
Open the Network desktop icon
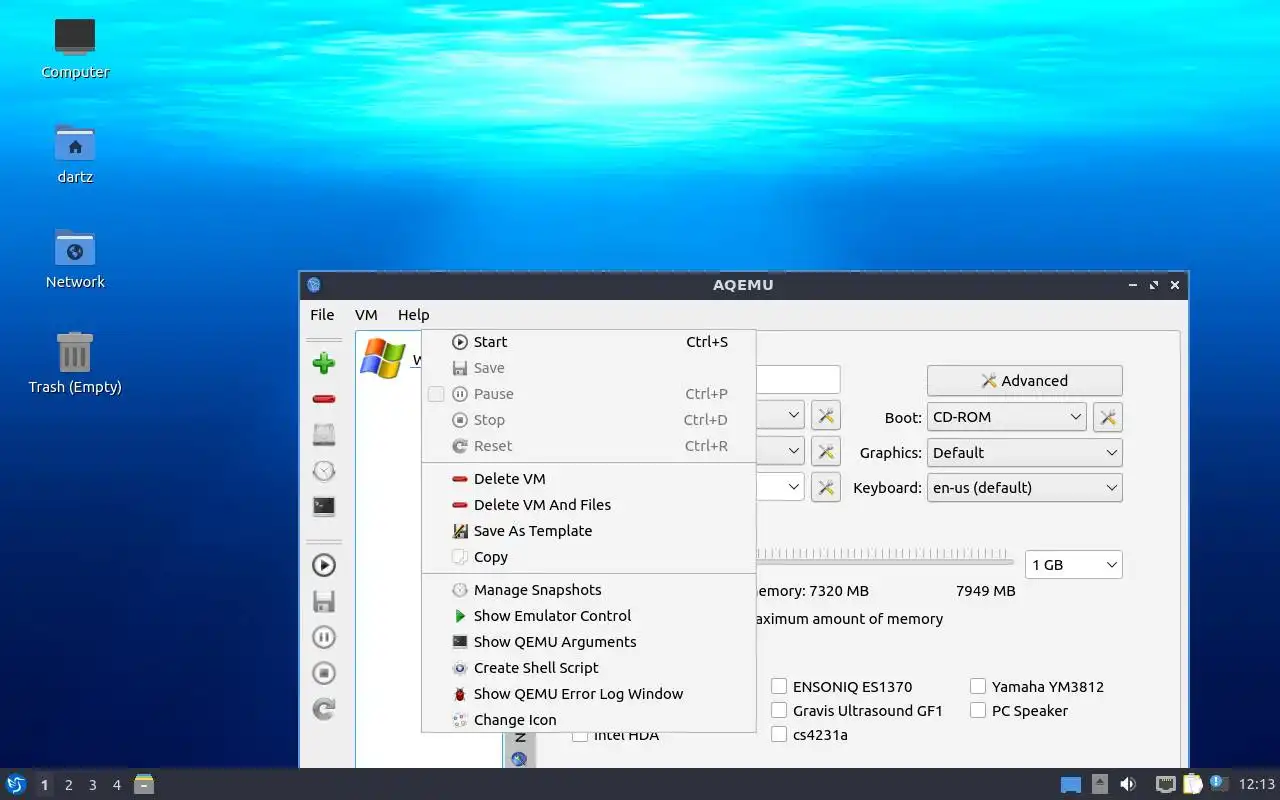pos(75,258)
